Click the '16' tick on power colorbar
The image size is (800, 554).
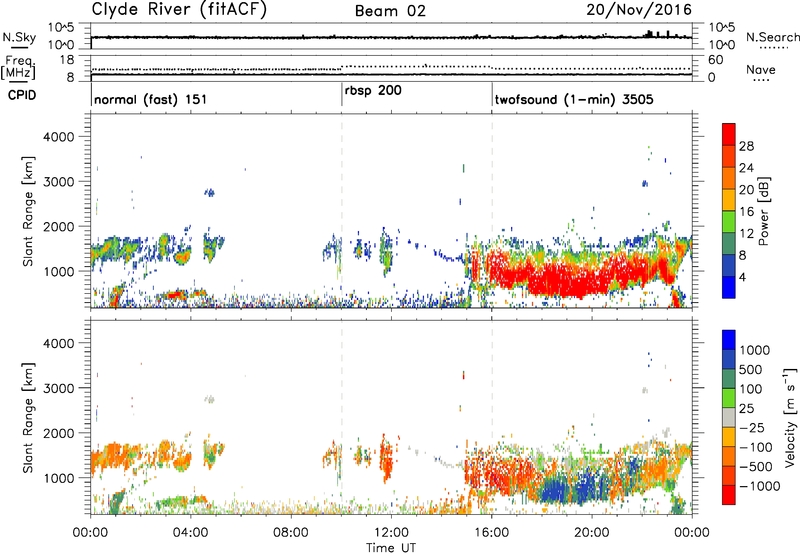pos(746,212)
